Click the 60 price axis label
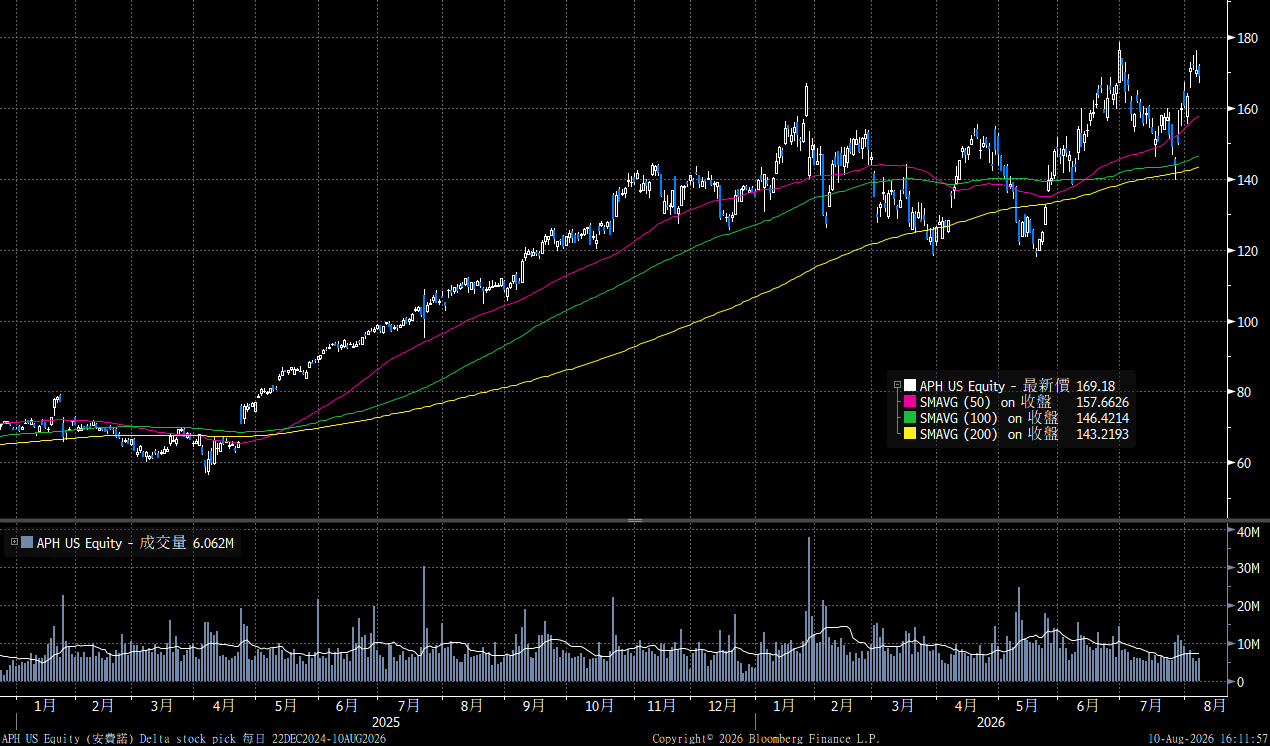The height and width of the screenshot is (746, 1270). pyautogui.click(x=1244, y=463)
